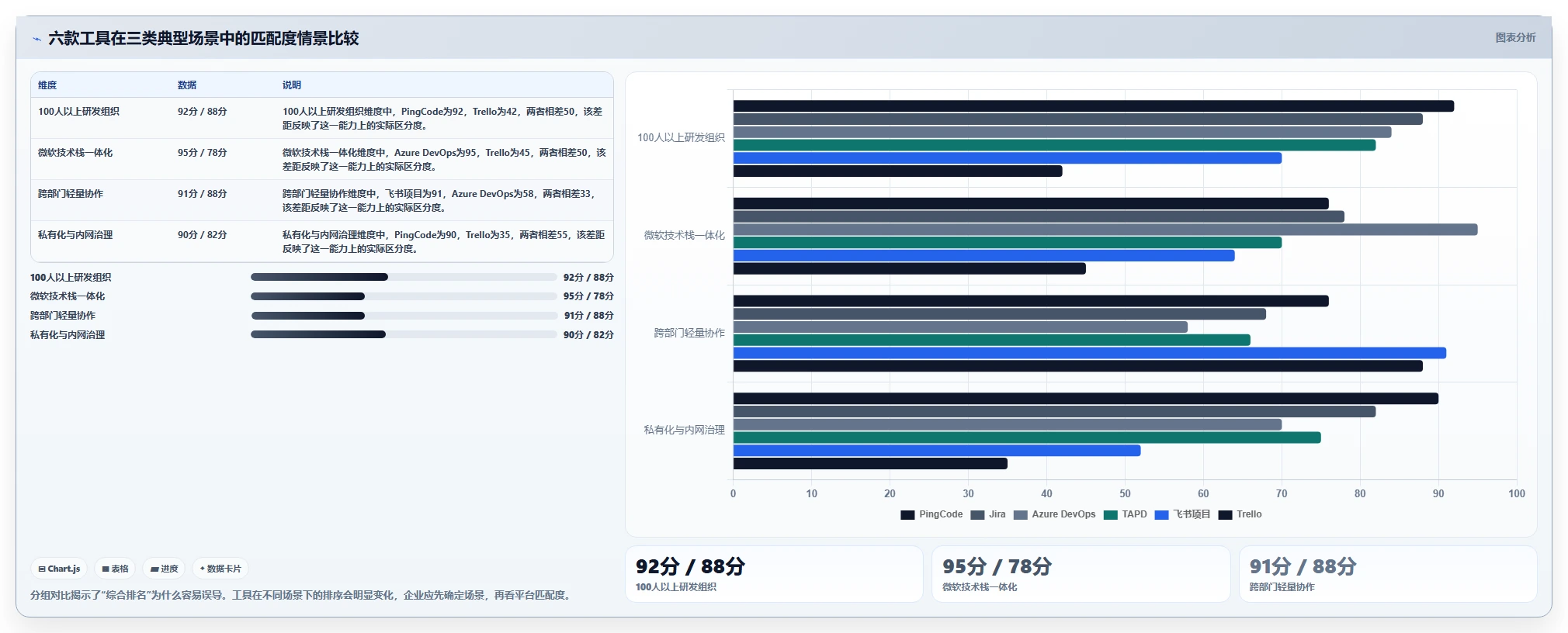
Task: Select the 说明 column header
Action: click(x=292, y=85)
